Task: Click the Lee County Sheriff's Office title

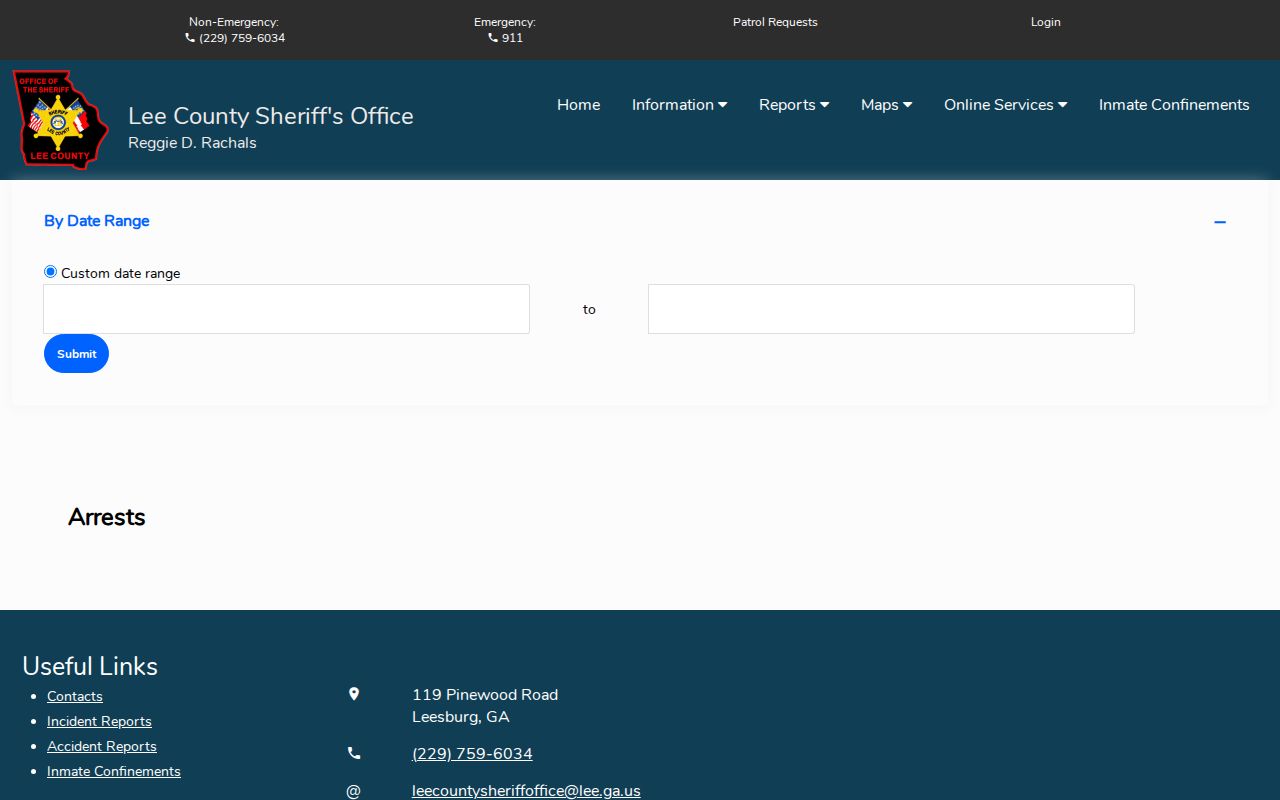Action: pos(271,116)
